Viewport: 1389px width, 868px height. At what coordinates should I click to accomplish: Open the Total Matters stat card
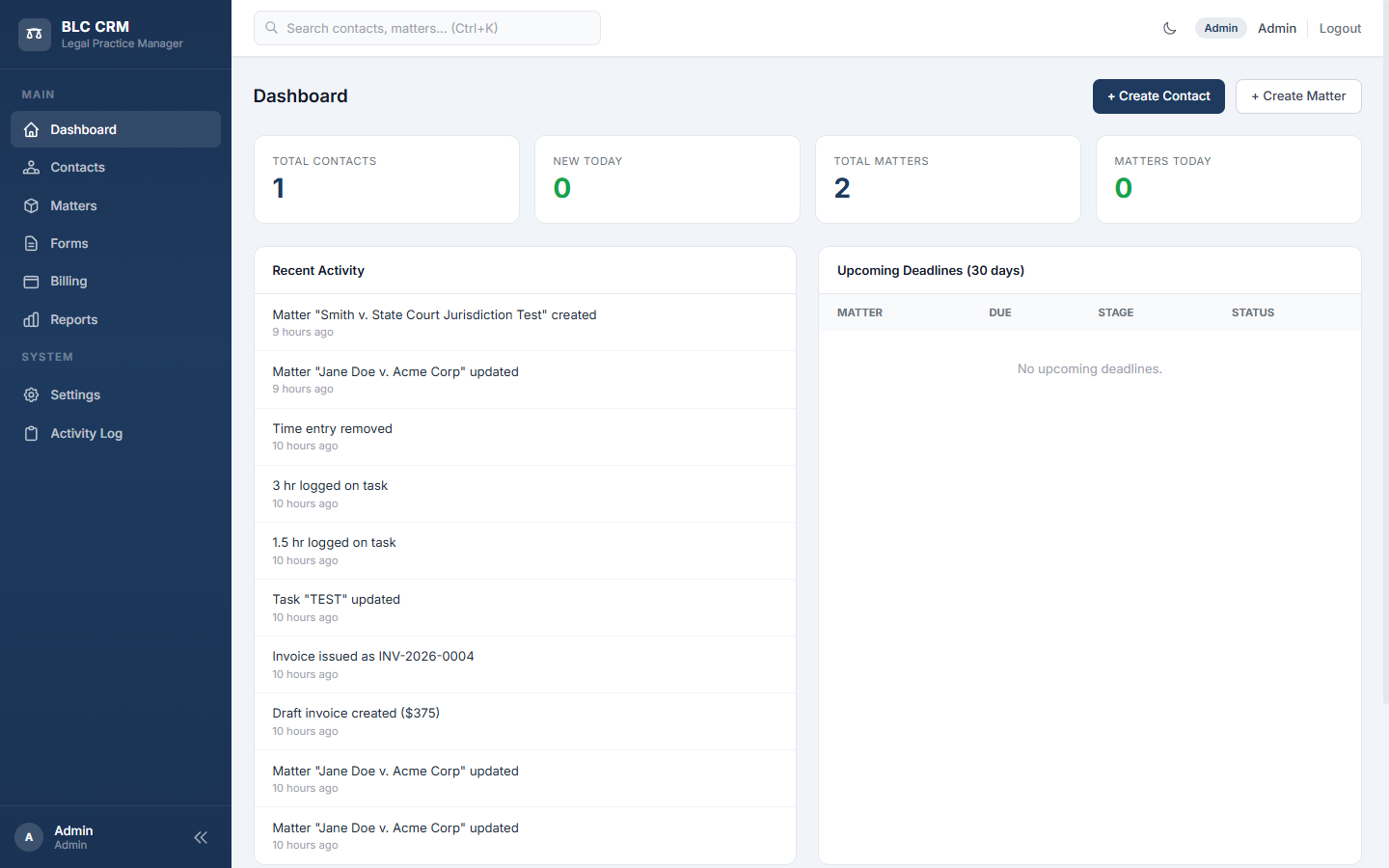(948, 179)
